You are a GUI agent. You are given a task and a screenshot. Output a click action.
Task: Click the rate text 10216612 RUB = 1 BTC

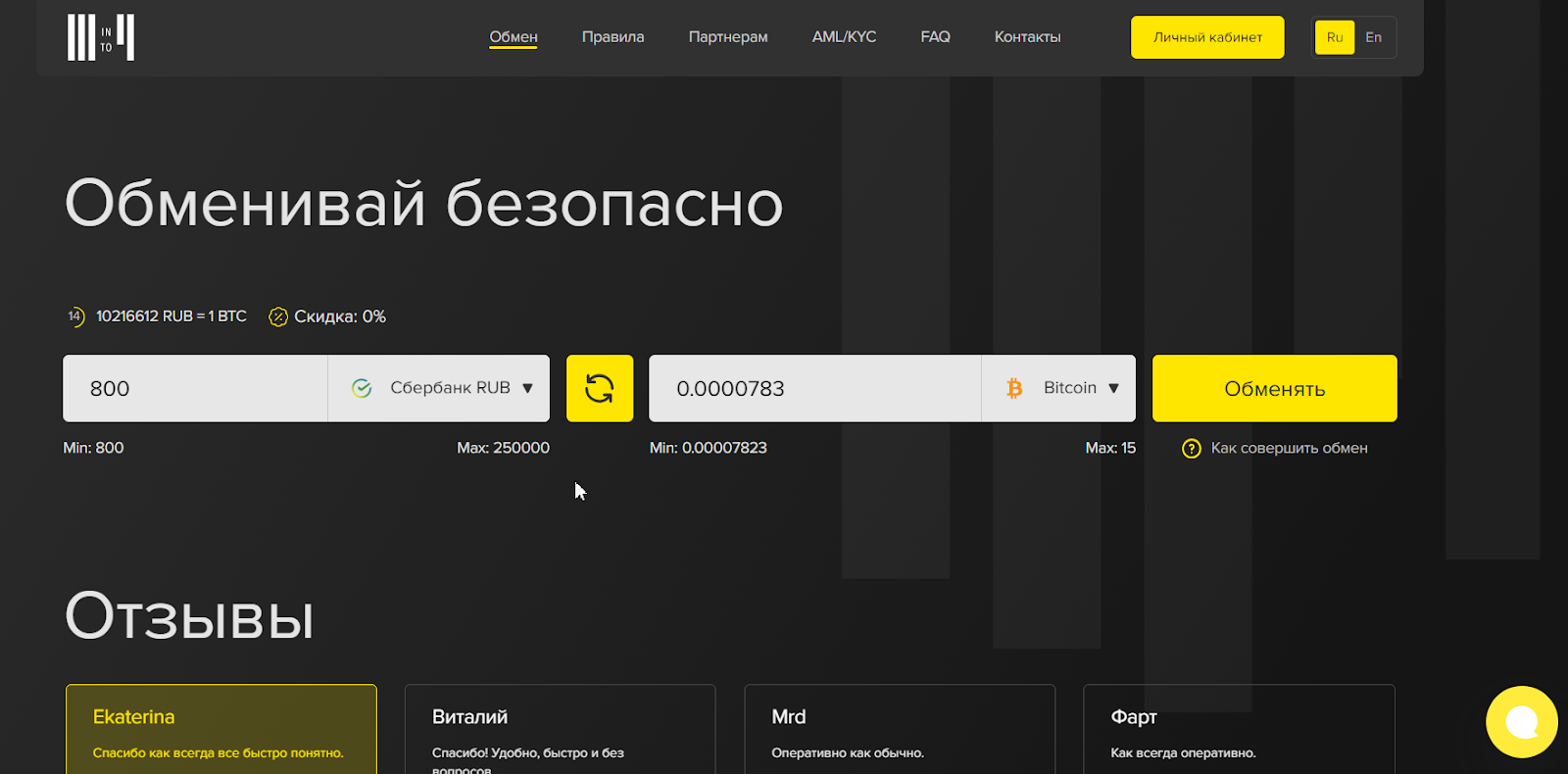click(x=171, y=316)
